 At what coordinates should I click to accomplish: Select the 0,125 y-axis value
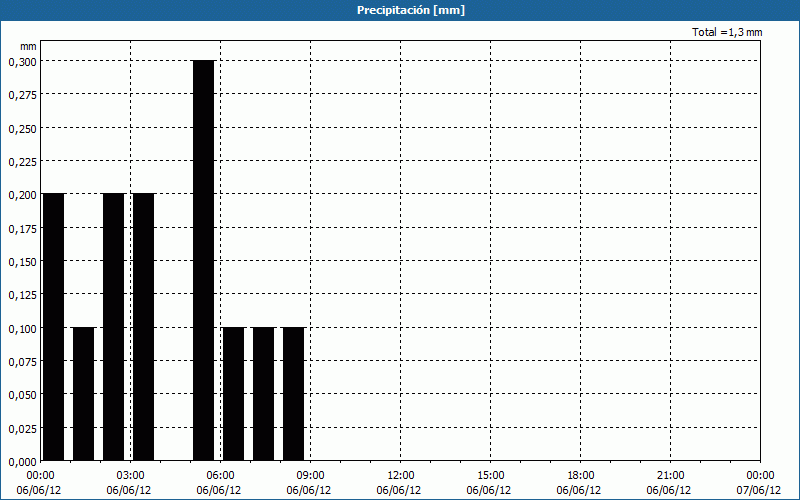click(22, 295)
